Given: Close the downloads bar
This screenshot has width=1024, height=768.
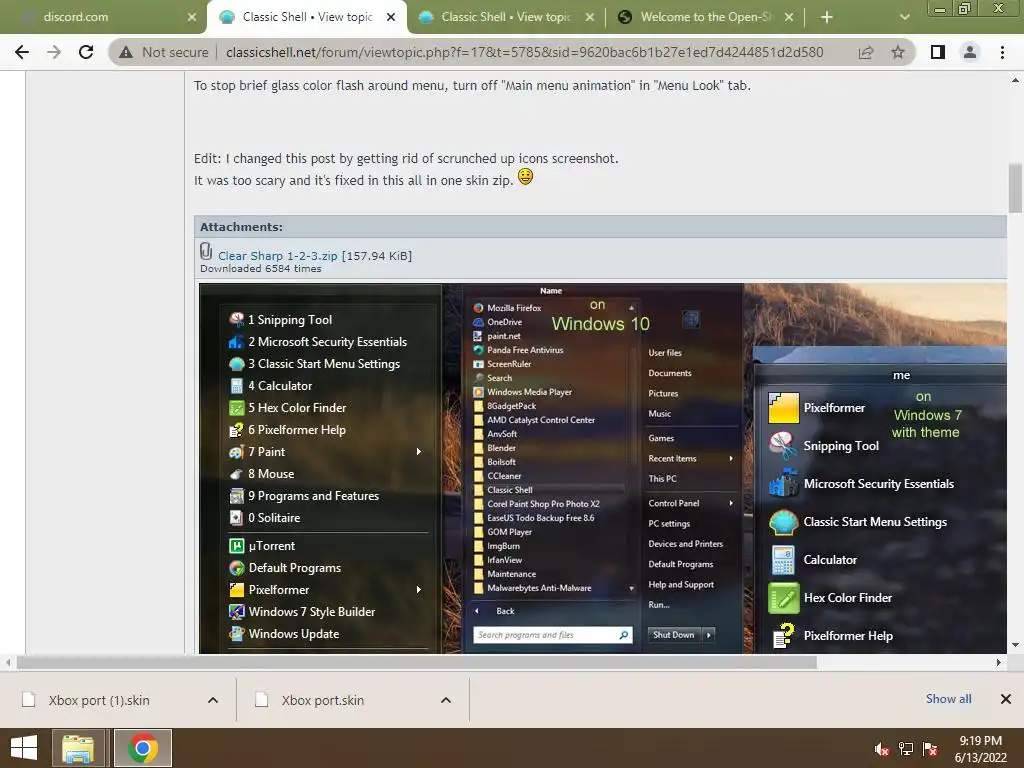Looking at the screenshot, I should (x=1006, y=699).
